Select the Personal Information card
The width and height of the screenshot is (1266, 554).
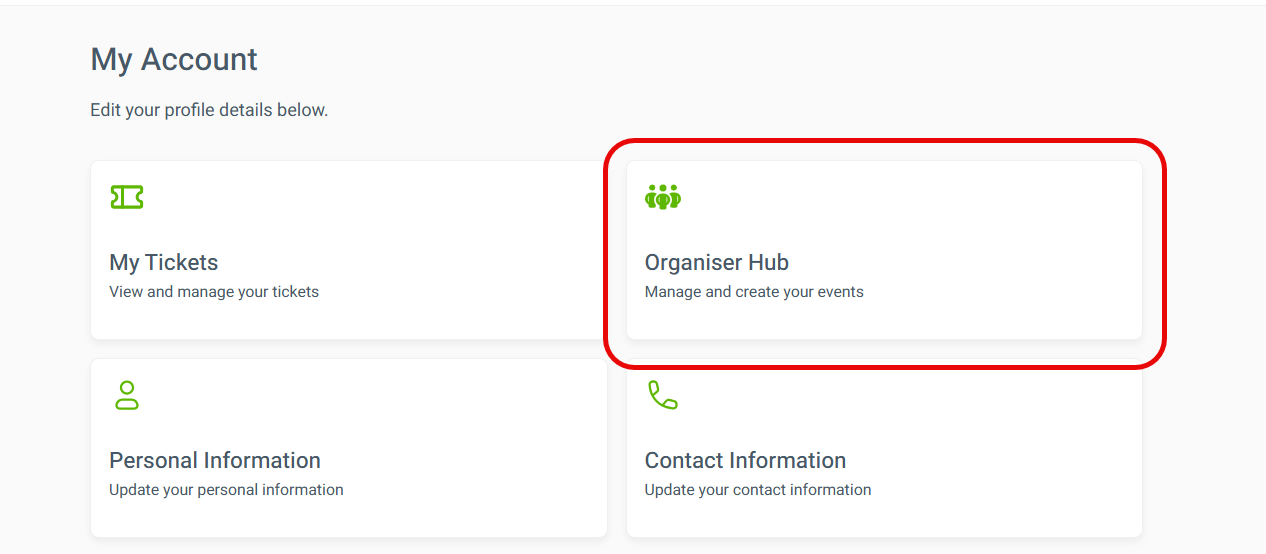349,448
